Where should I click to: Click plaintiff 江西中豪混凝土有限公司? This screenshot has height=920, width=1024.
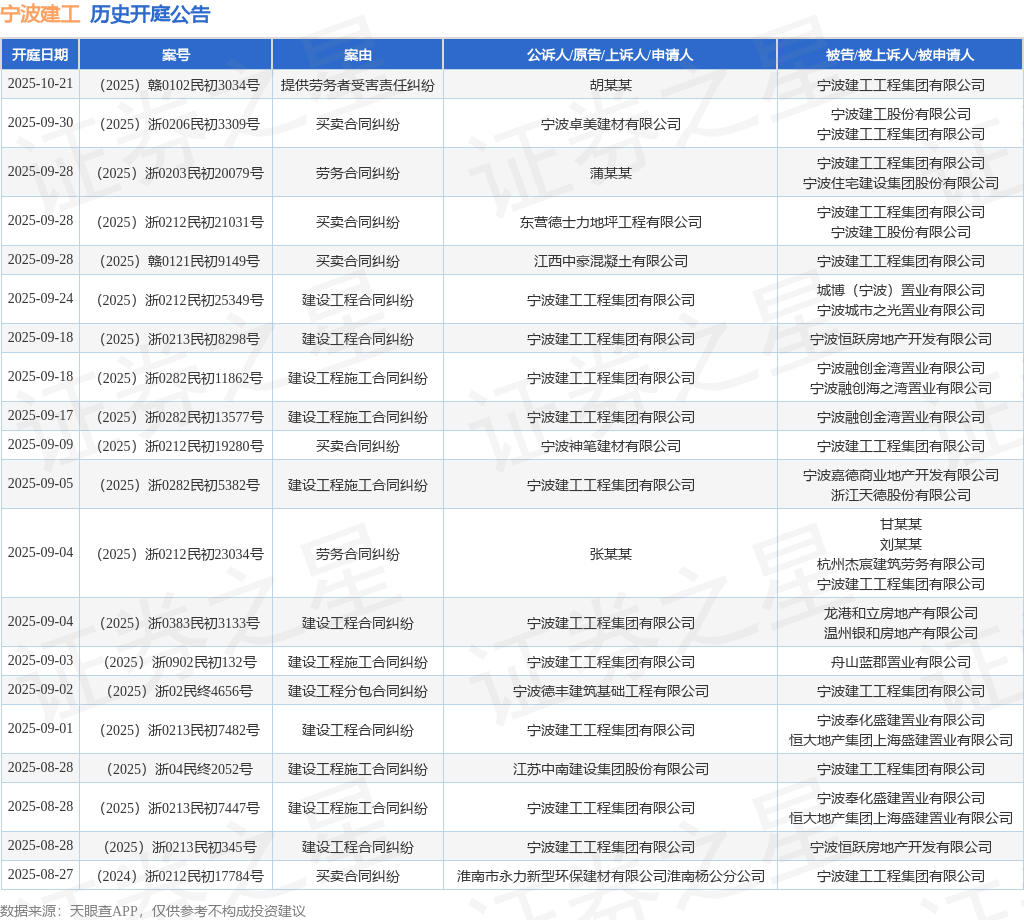(610, 261)
